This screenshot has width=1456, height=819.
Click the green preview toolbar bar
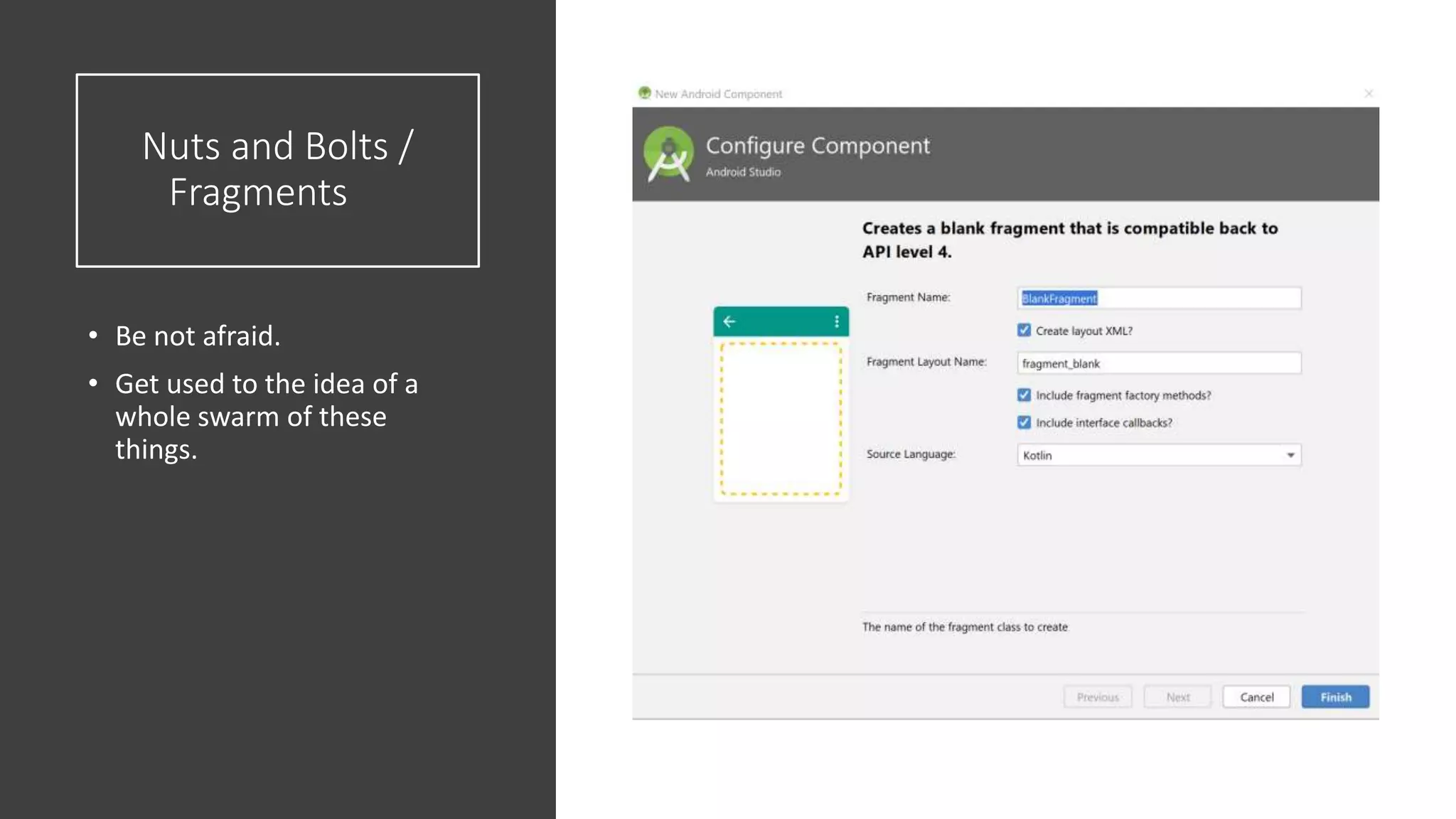tap(782, 321)
